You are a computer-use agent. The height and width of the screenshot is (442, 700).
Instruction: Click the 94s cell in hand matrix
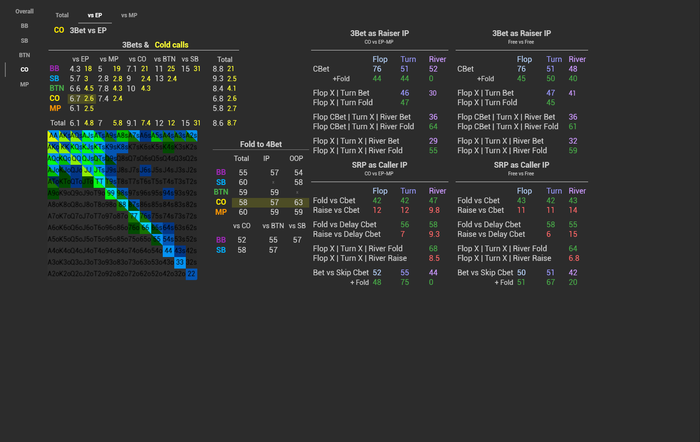[x=168, y=193]
